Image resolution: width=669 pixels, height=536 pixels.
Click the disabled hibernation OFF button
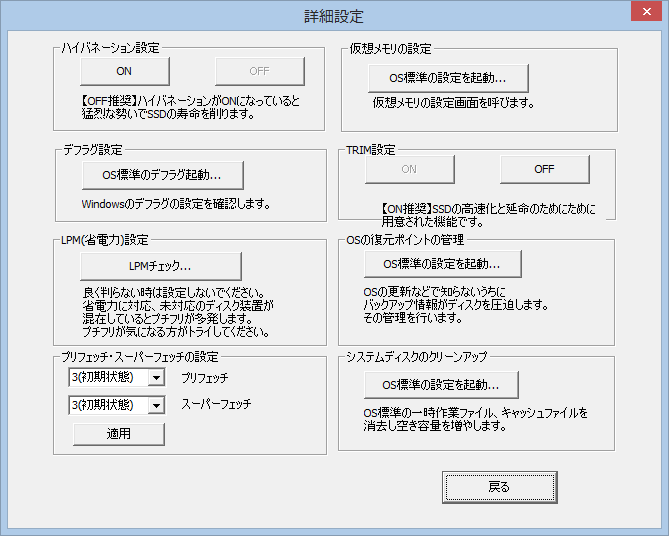259,71
